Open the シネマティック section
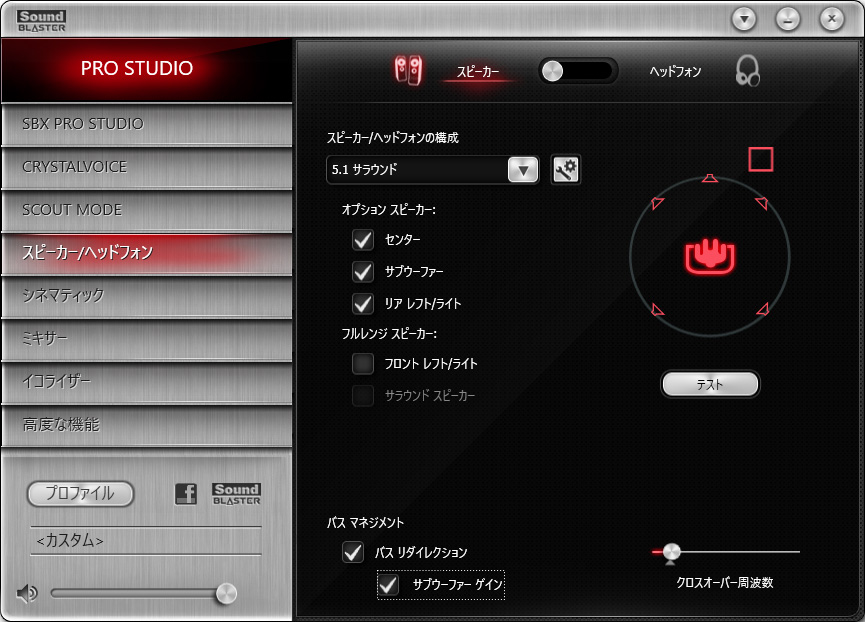This screenshot has height=622, width=865. click(x=147, y=296)
